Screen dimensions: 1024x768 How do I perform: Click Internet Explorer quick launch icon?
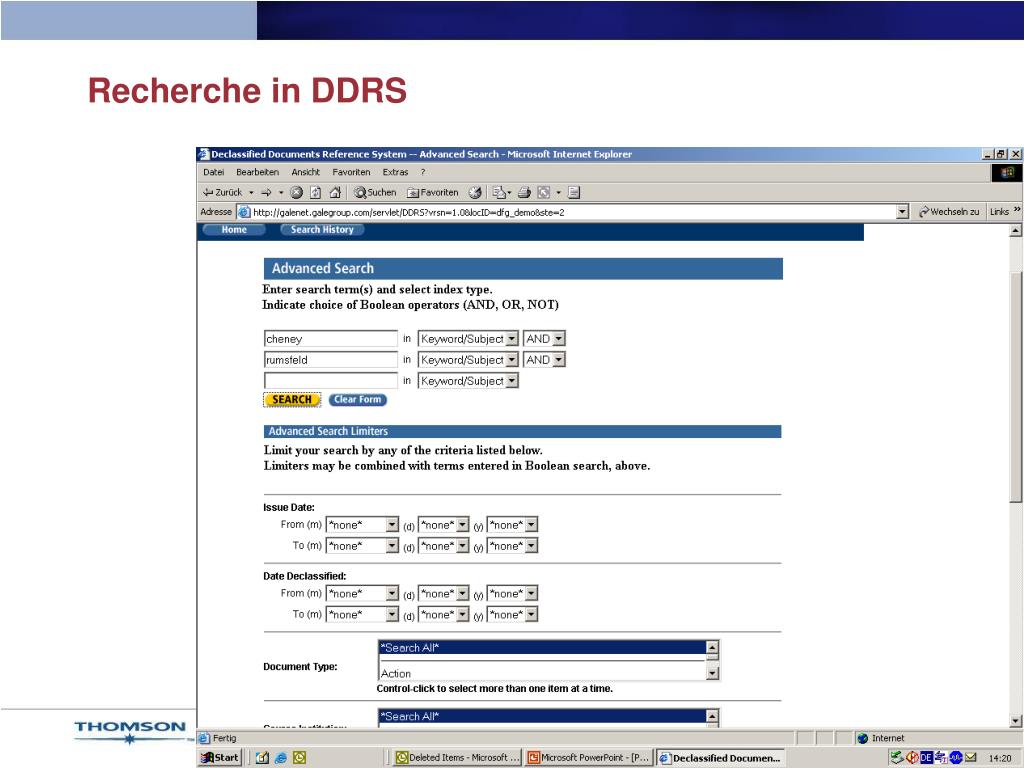point(281,758)
